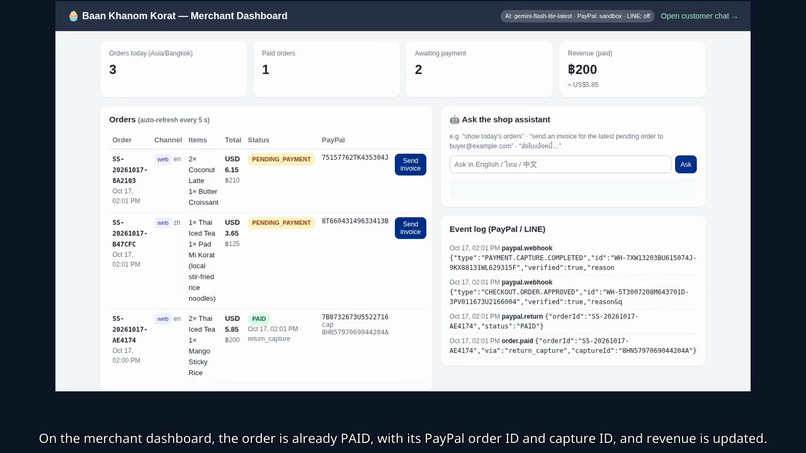Open customer chat link
The image size is (806, 453).
point(699,16)
